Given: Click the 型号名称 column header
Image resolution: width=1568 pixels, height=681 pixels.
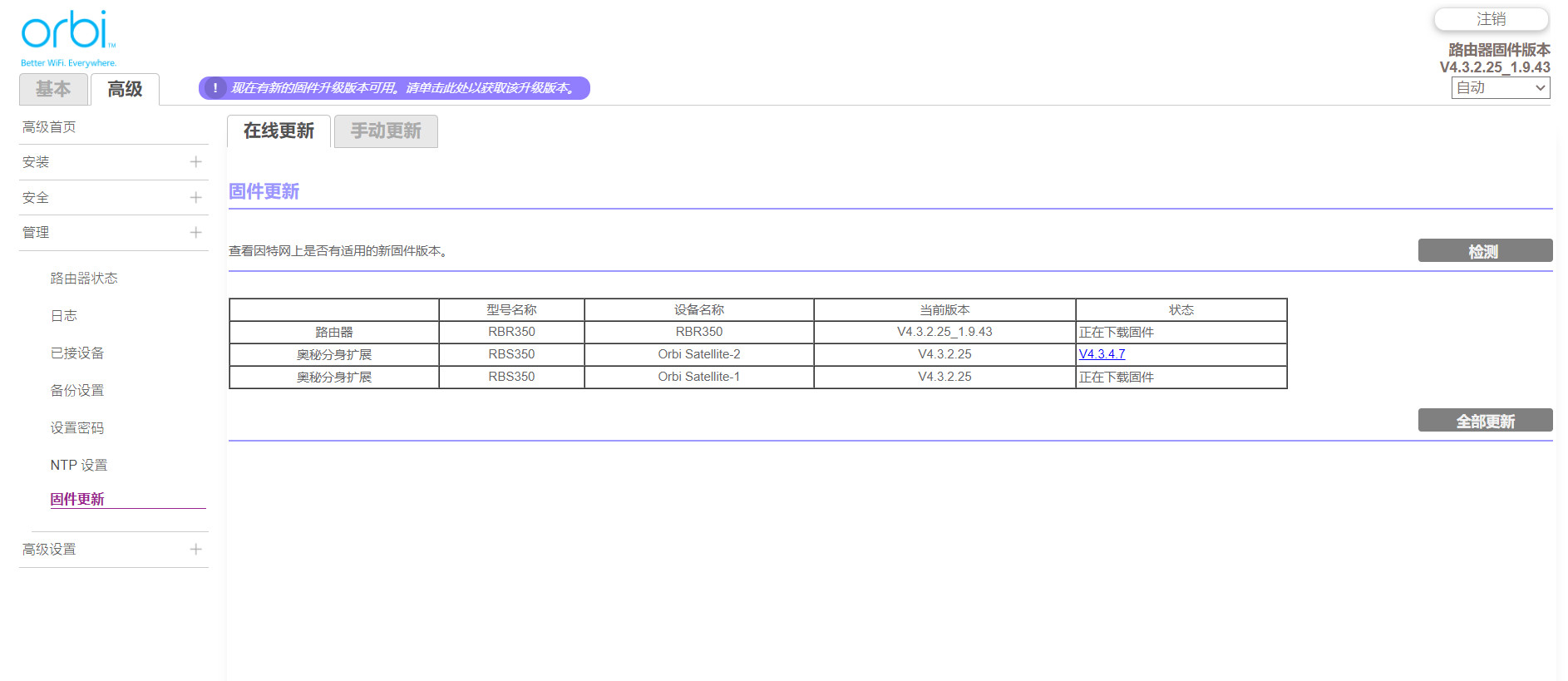Looking at the screenshot, I should coord(511,309).
